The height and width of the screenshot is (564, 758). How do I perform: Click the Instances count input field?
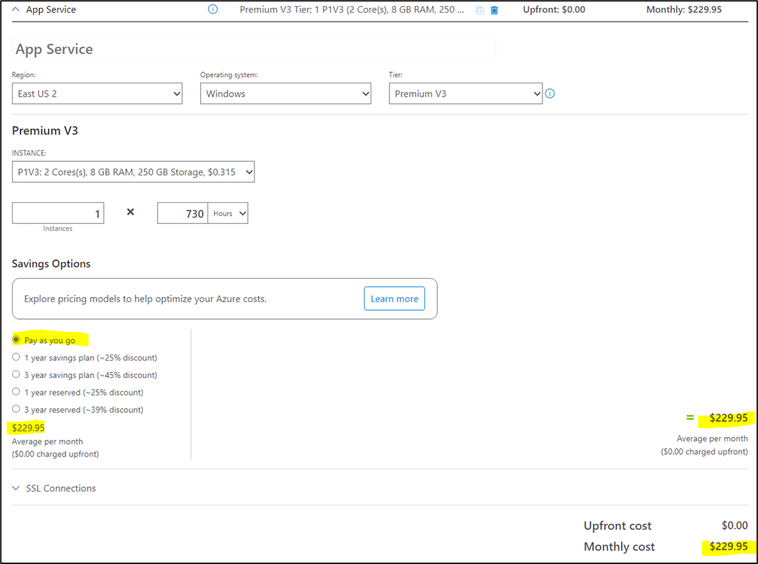[x=58, y=213]
